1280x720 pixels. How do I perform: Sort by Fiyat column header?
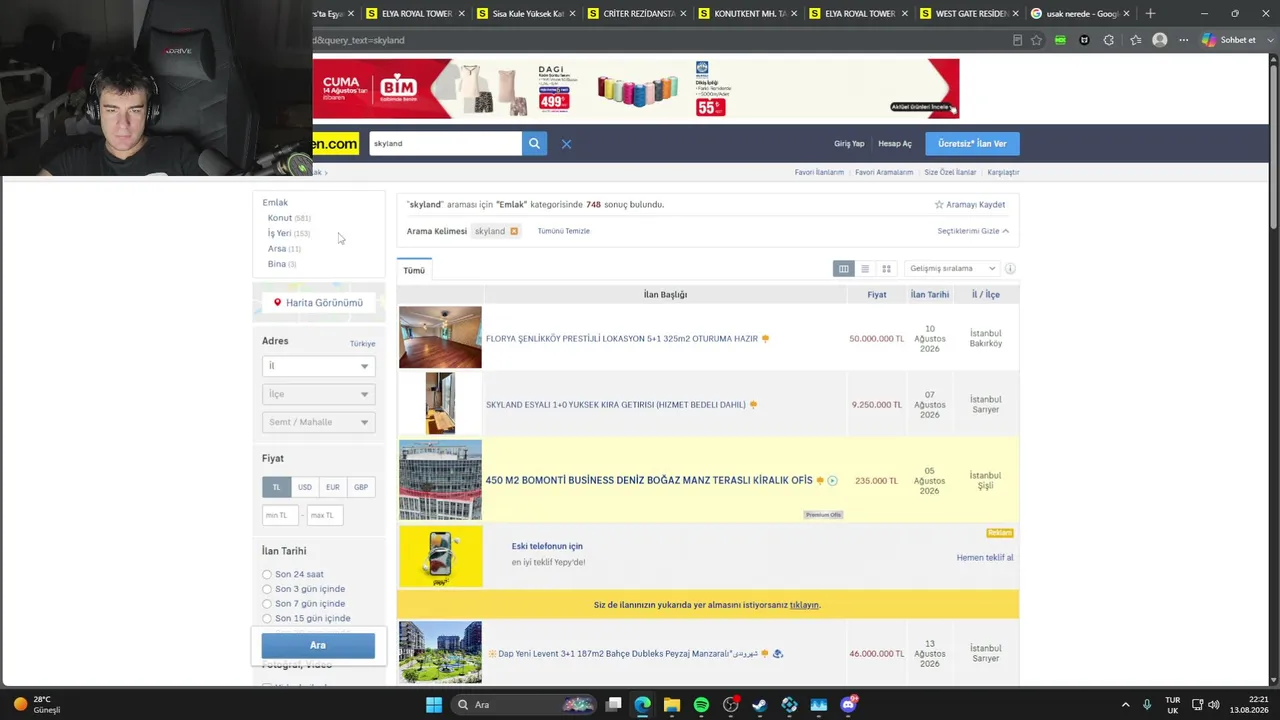(x=877, y=295)
